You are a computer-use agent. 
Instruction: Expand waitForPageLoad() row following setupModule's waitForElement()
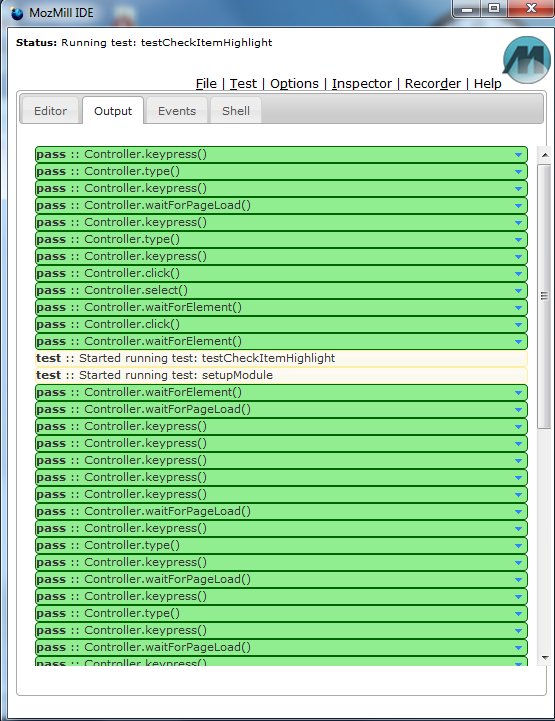pos(518,410)
